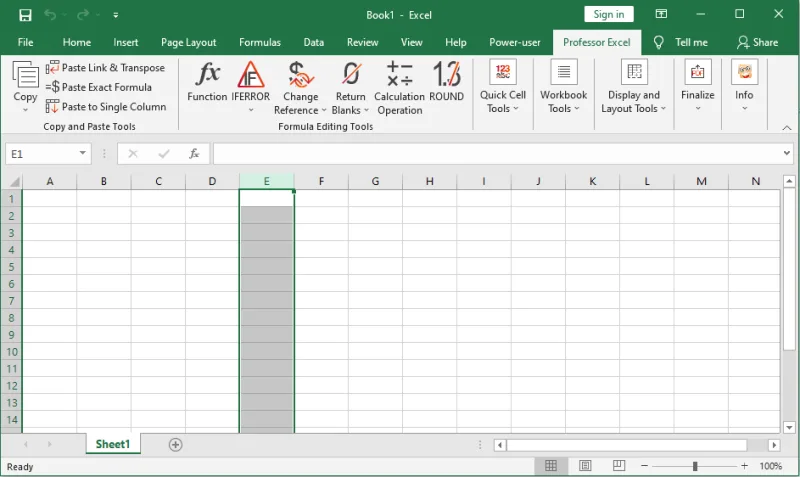Open the File tab
Viewport: 800px width, 477px height.
(26, 42)
